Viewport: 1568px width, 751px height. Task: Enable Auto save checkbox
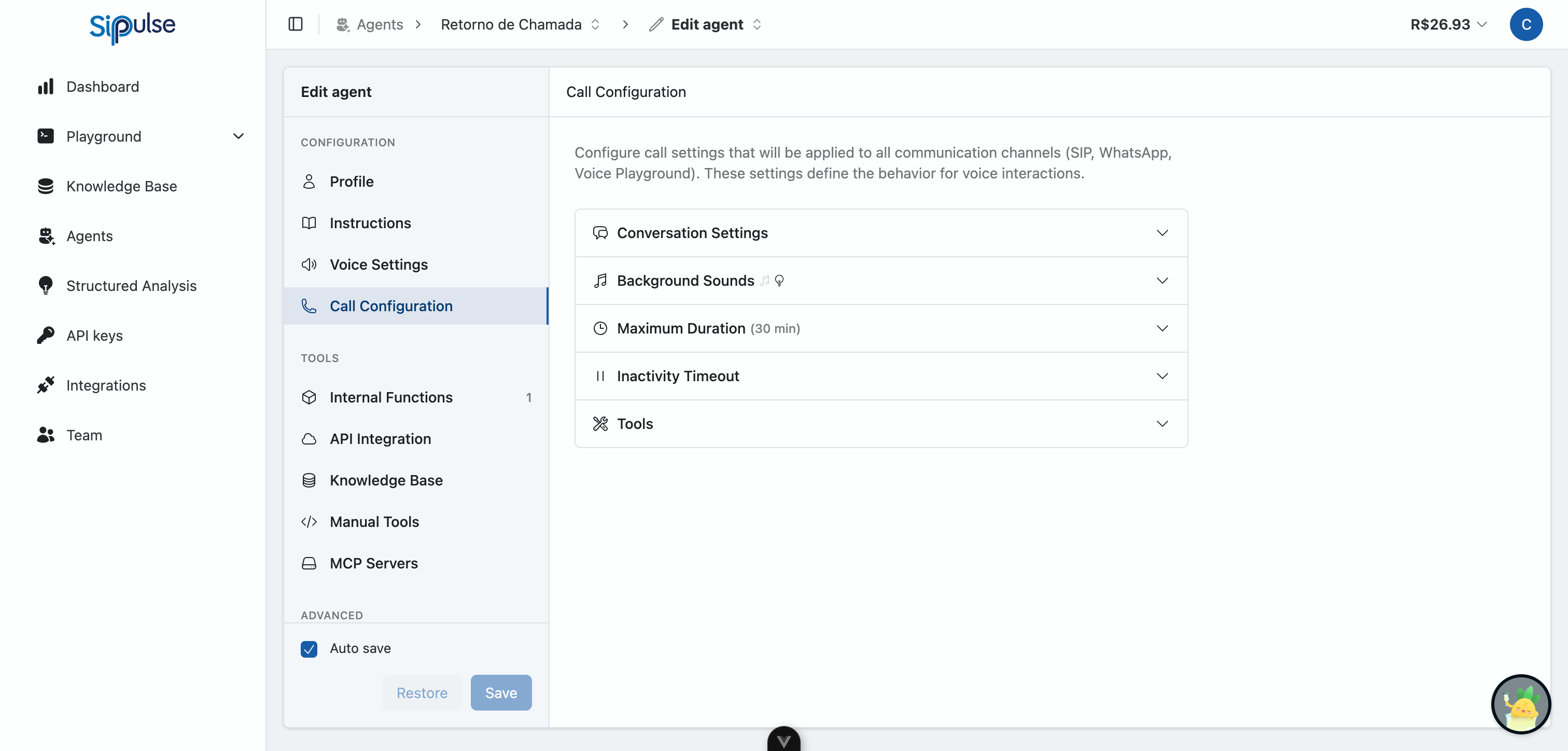pos(309,649)
